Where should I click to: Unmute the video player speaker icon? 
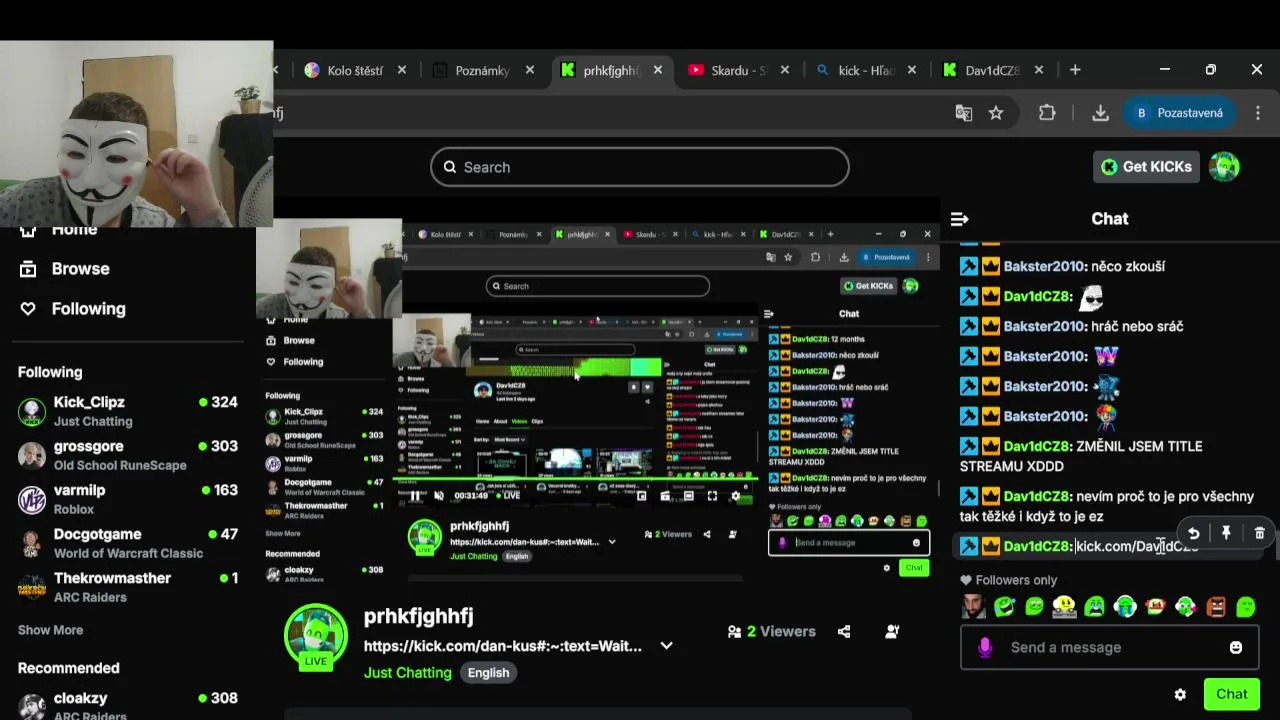438,495
